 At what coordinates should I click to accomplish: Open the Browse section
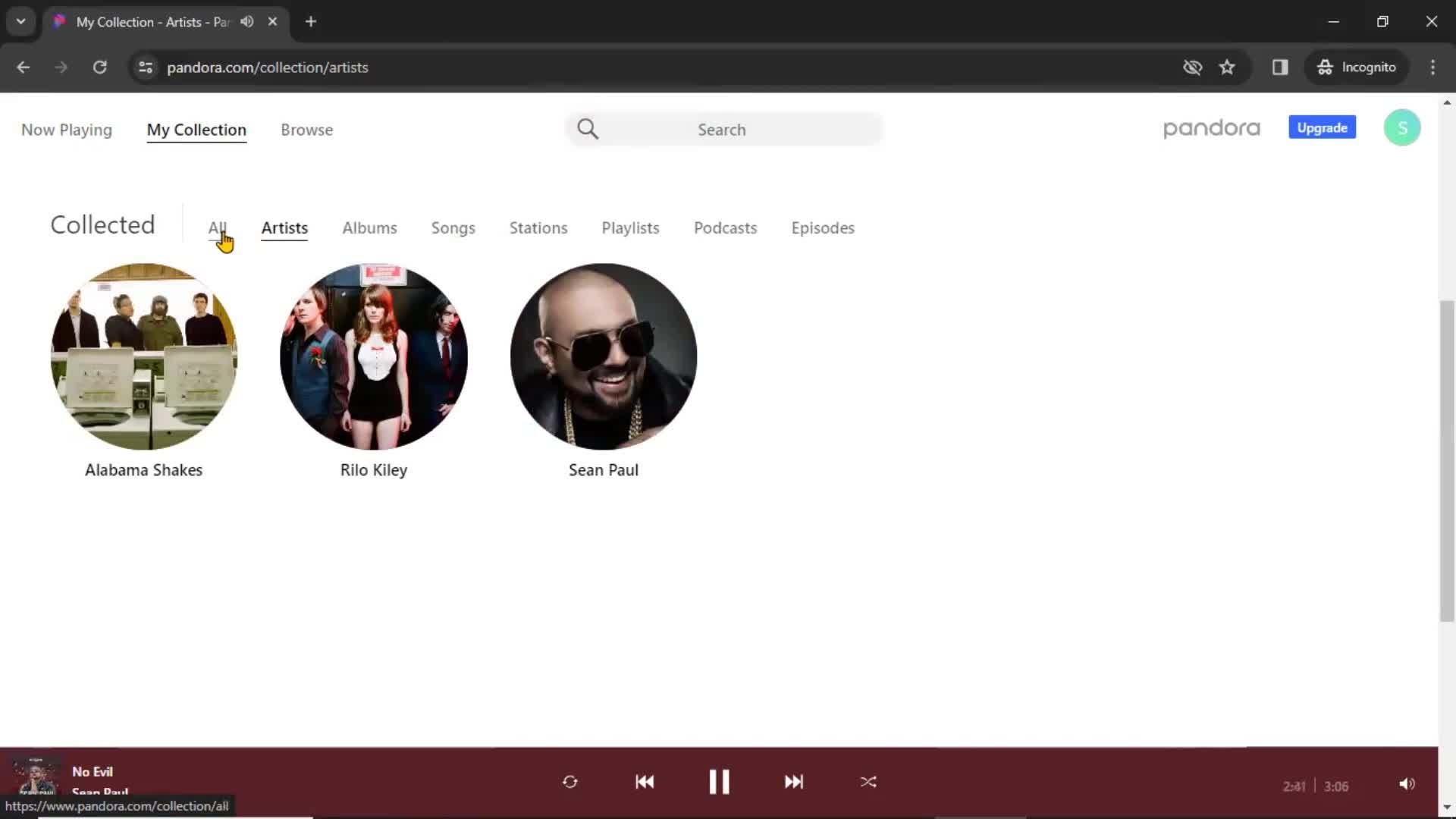[306, 130]
